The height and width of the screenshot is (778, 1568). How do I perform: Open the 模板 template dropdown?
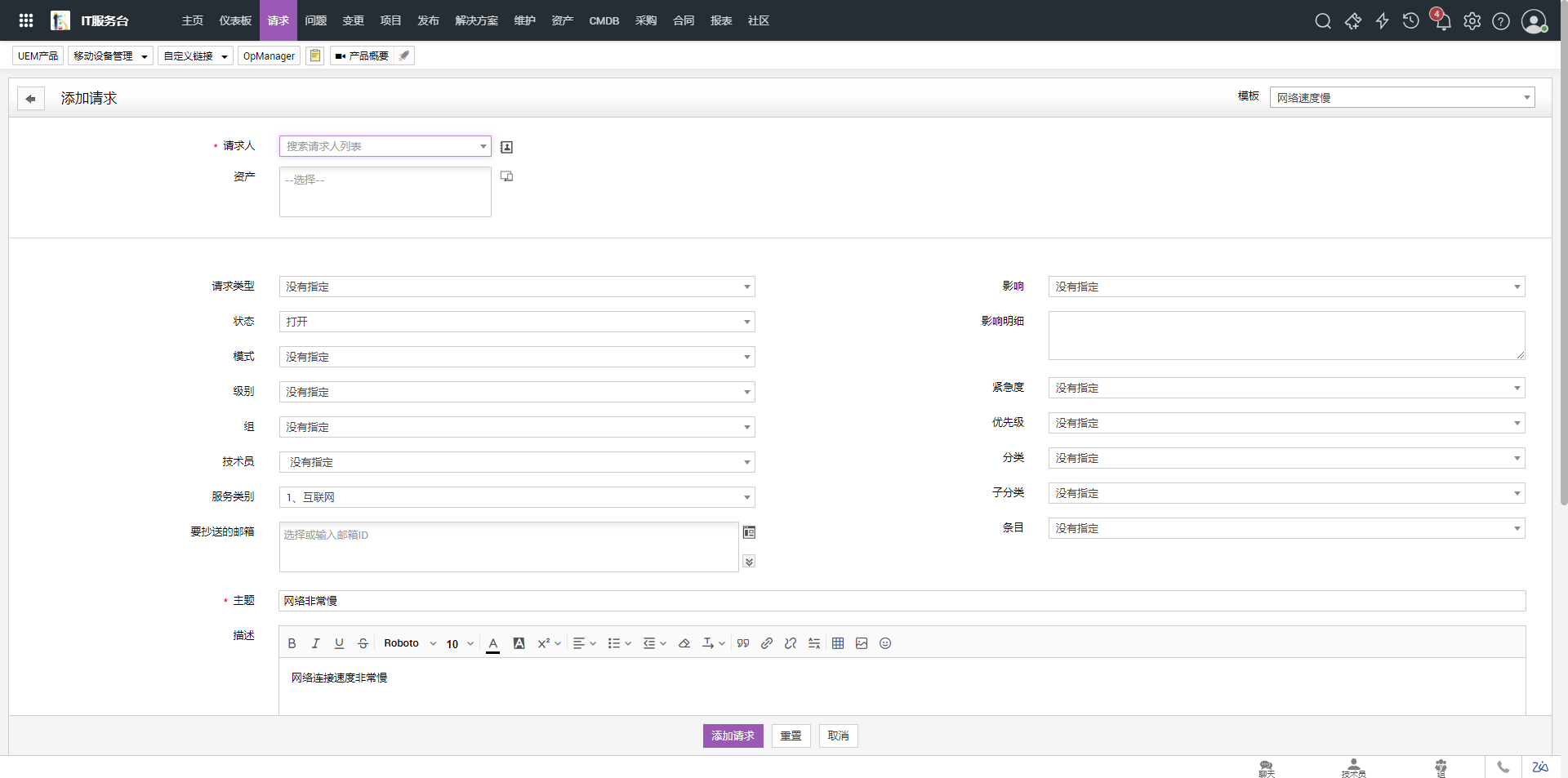point(1401,98)
